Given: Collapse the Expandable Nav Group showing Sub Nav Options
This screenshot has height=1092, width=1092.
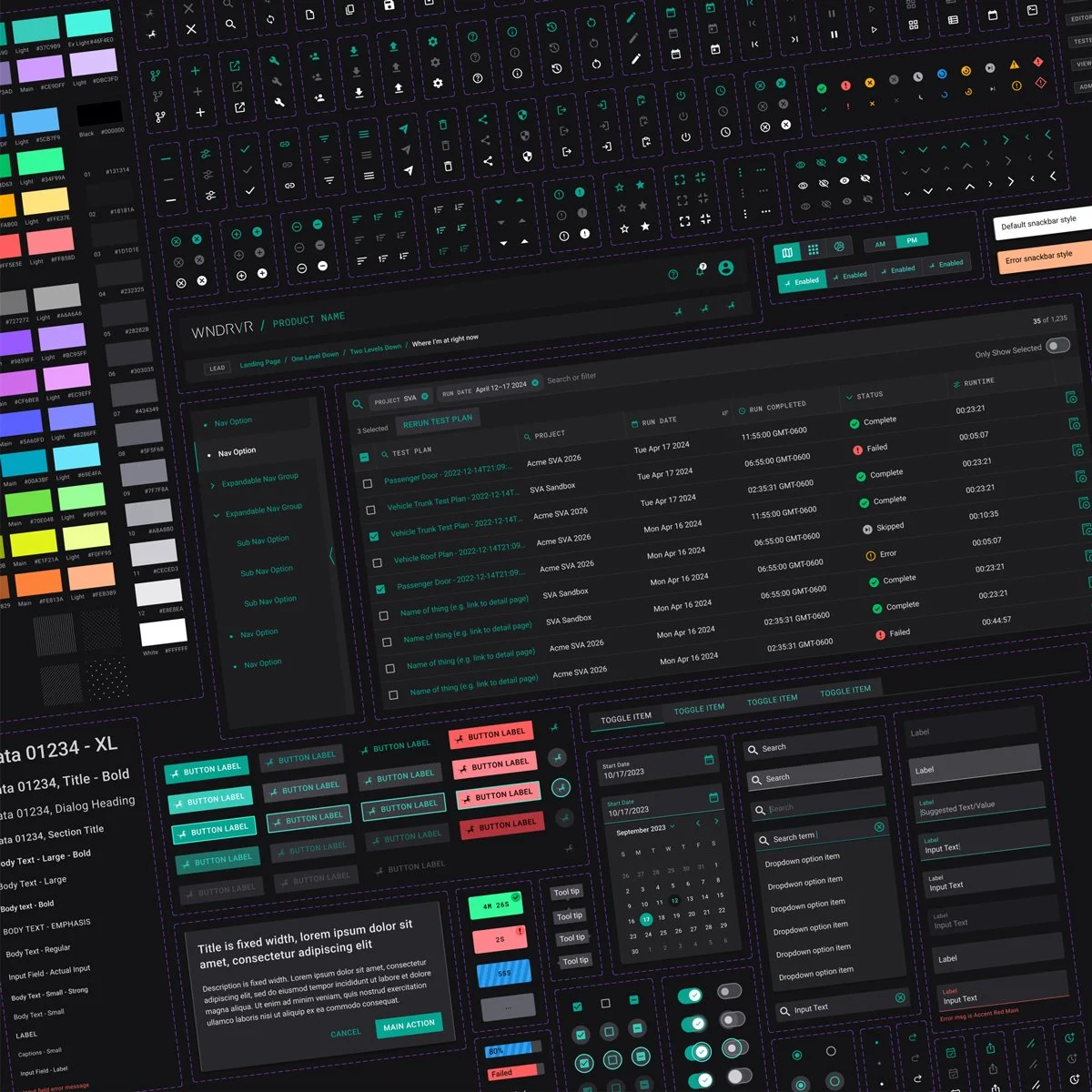Looking at the screenshot, I should click(x=217, y=515).
